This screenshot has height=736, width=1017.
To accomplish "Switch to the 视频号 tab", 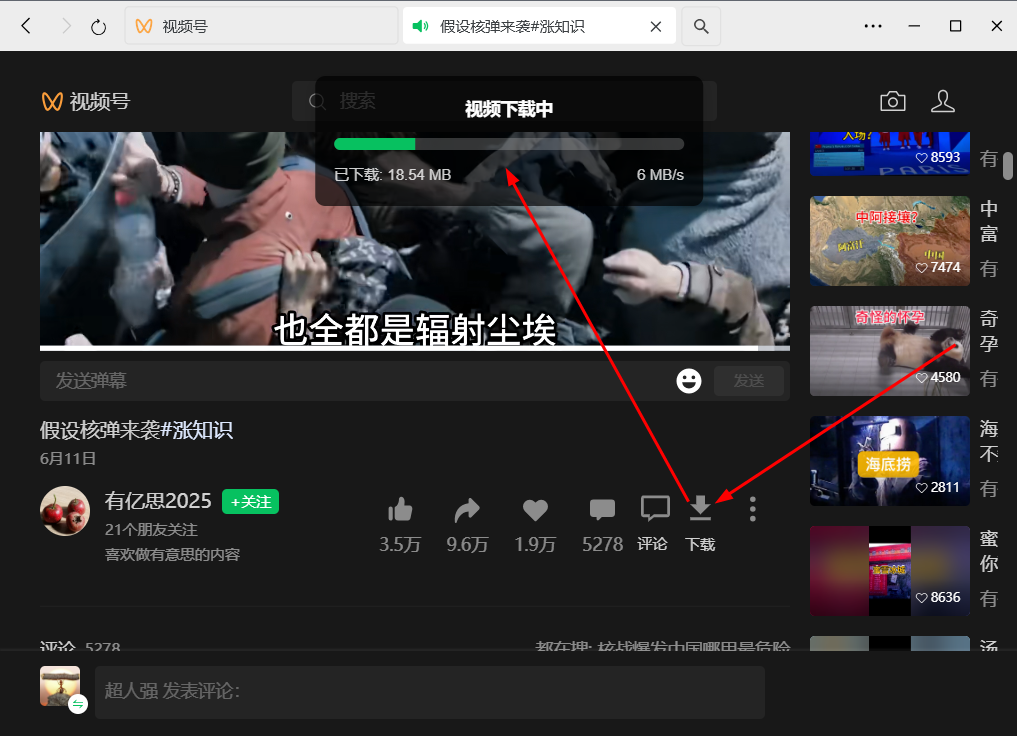I will click(x=260, y=26).
